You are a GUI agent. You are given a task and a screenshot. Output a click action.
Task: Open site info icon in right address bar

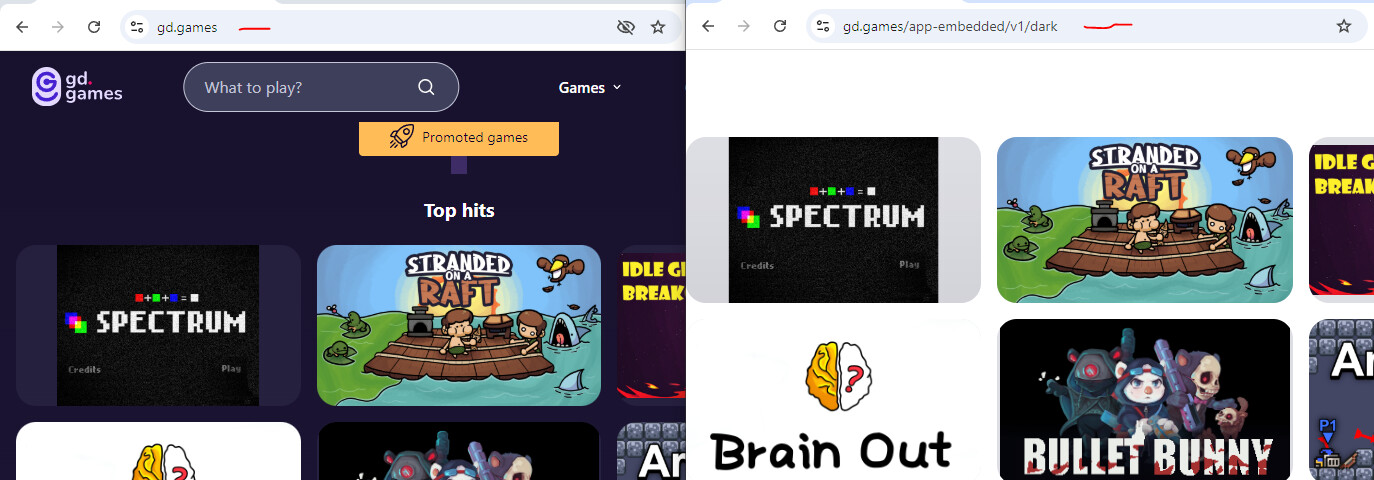[824, 26]
